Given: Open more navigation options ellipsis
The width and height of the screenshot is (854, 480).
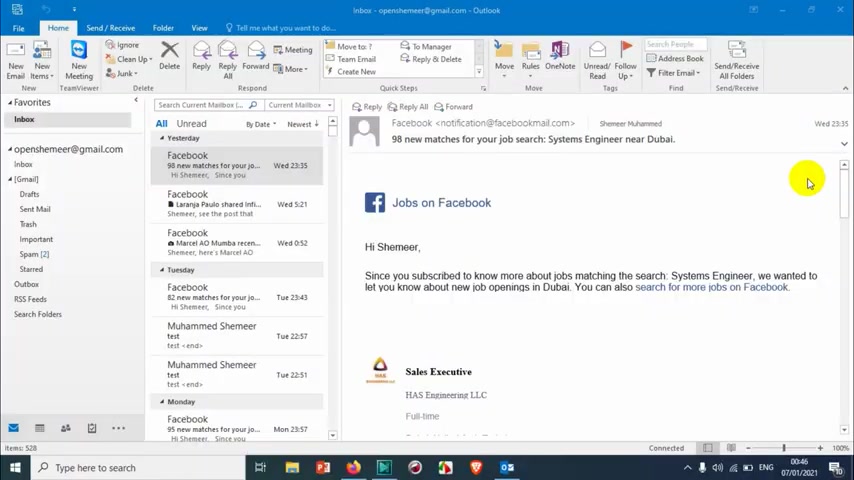Looking at the screenshot, I should [118, 428].
